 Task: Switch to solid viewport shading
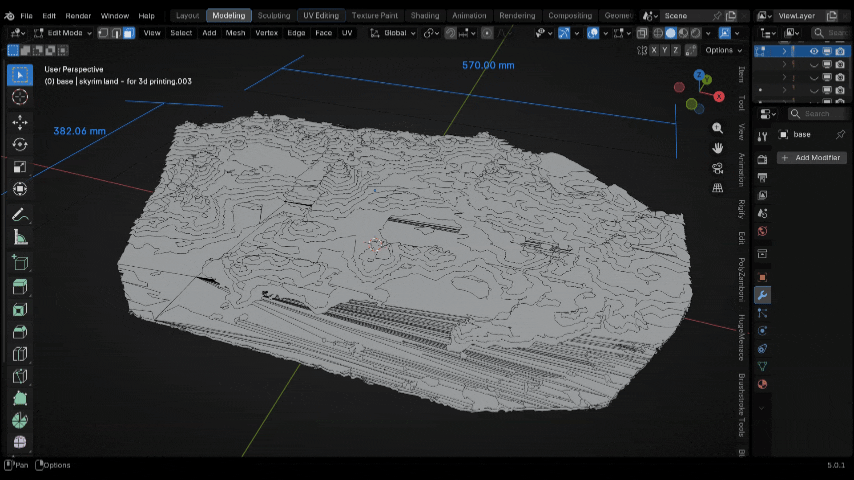[670, 33]
